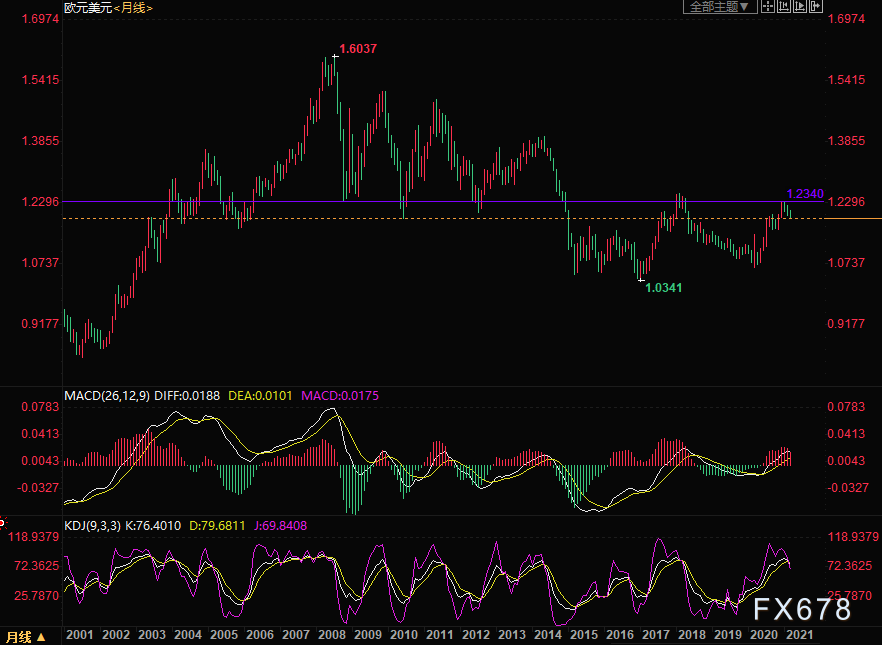
Task: Click the chart play-forward icon
Action: point(800,7)
